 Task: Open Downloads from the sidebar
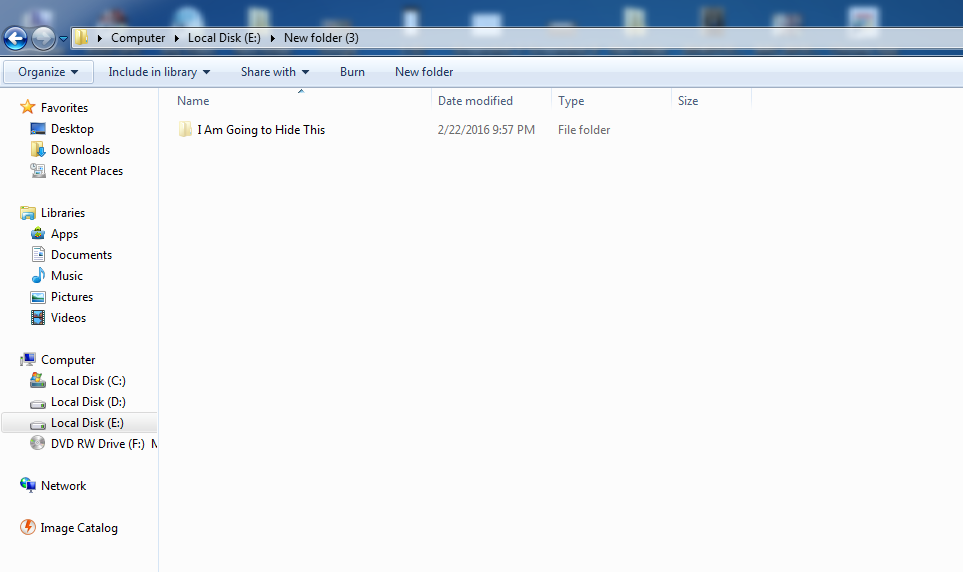click(x=80, y=150)
